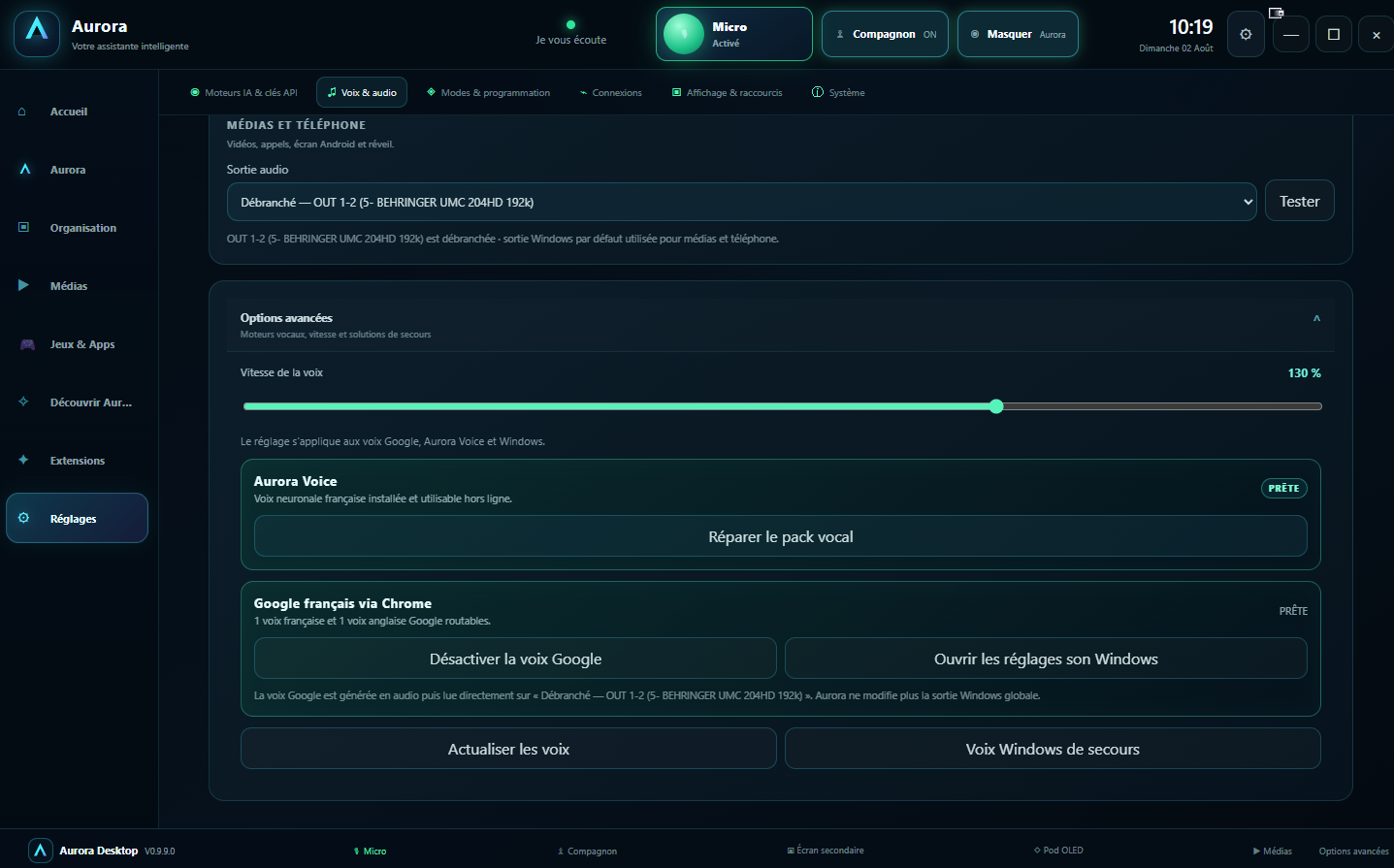
Task: Select the Voix & audio tab
Action: 362,92
